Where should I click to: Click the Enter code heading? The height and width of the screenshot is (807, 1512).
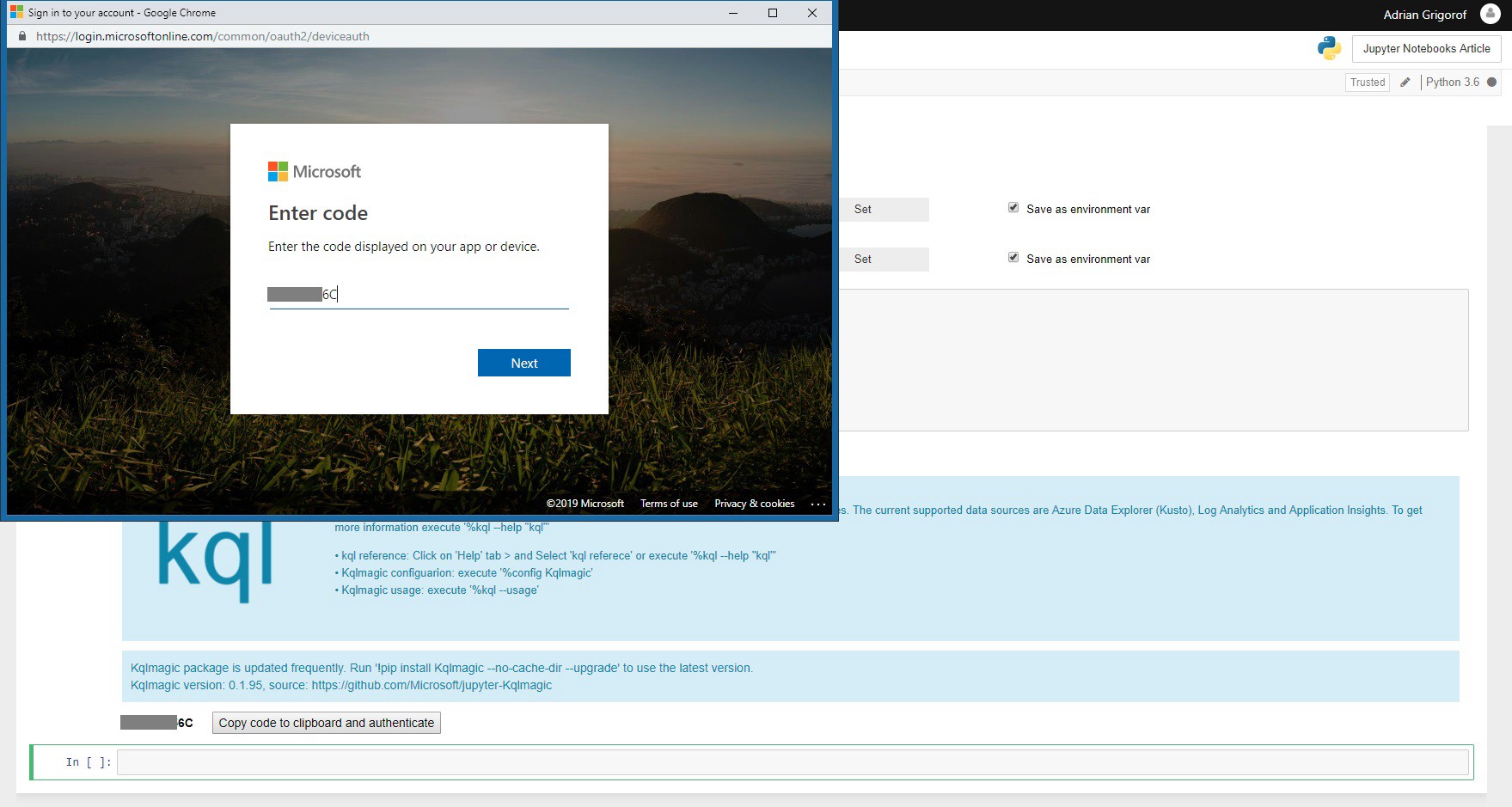pyautogui.click(x=318, y=213)
